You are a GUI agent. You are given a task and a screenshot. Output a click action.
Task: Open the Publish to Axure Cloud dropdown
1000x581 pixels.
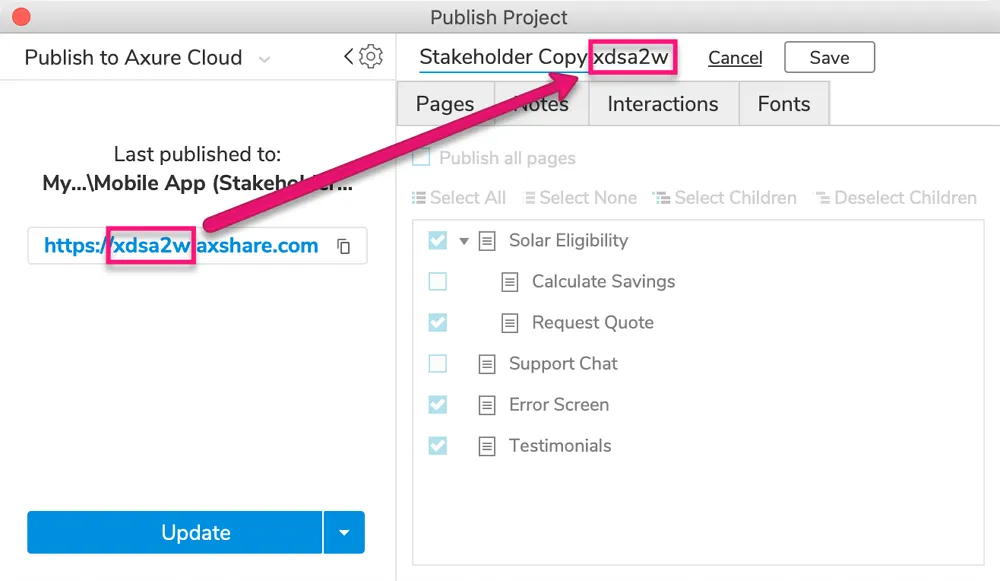pos(264,59)
